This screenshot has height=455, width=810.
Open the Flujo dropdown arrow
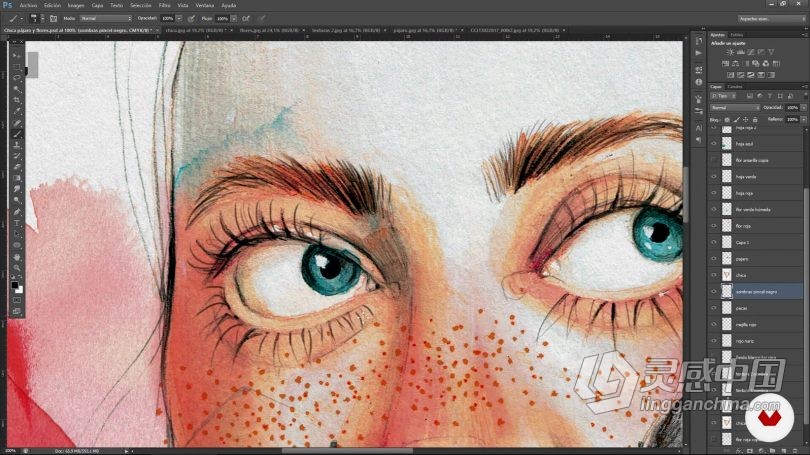point(233,19)
